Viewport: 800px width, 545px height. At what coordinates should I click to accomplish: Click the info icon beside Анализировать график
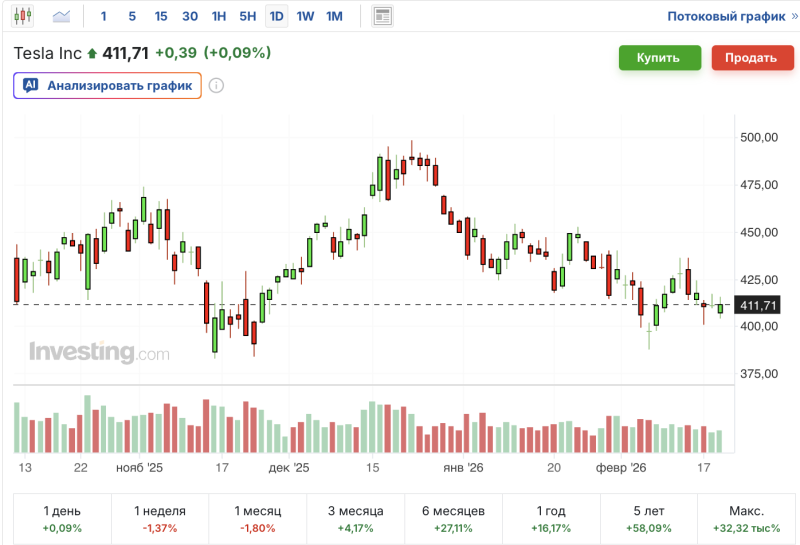point(216,86)
